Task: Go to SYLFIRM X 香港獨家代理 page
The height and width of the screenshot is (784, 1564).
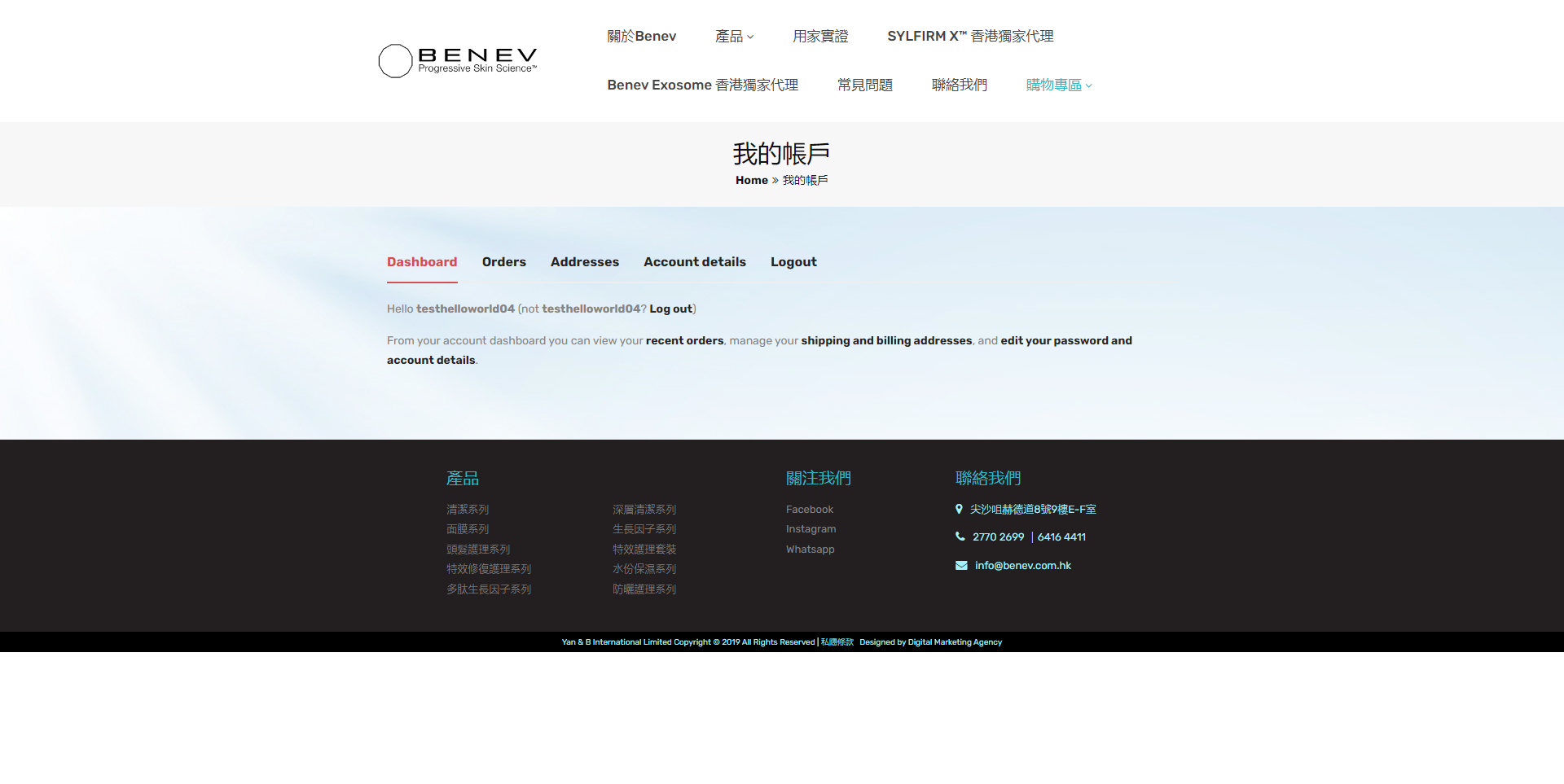Action: click(x=969, y=37)
